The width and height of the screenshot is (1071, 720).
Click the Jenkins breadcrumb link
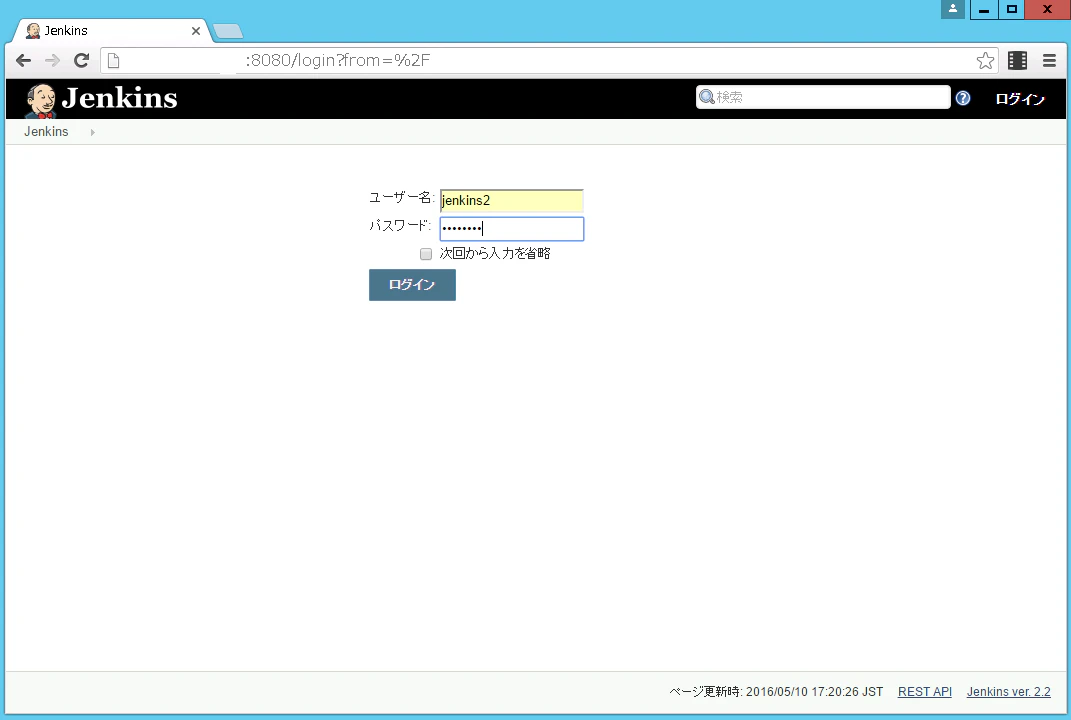tap(46, 132)
